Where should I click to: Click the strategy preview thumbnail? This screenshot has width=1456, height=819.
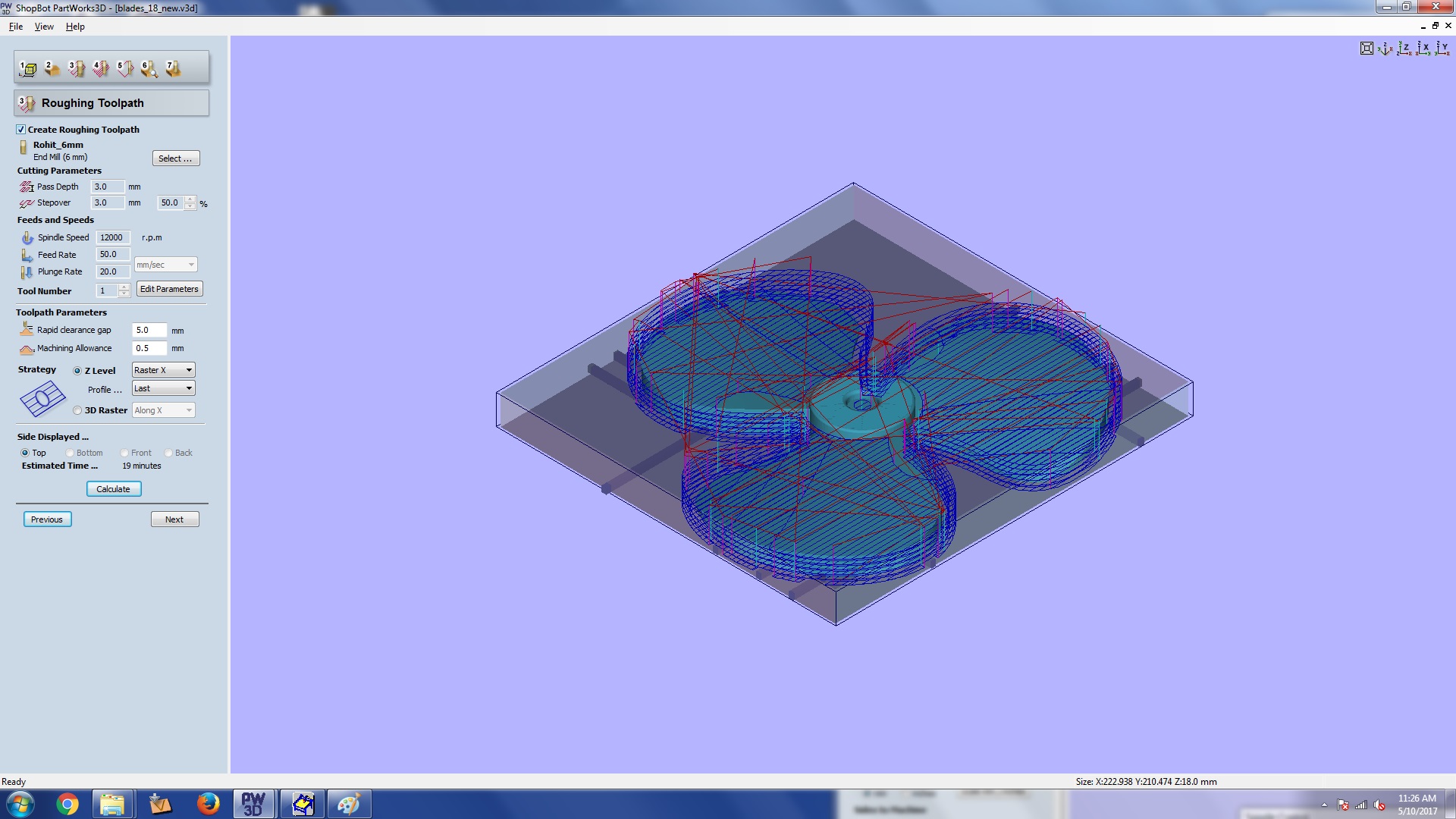(x=42, y=399)
